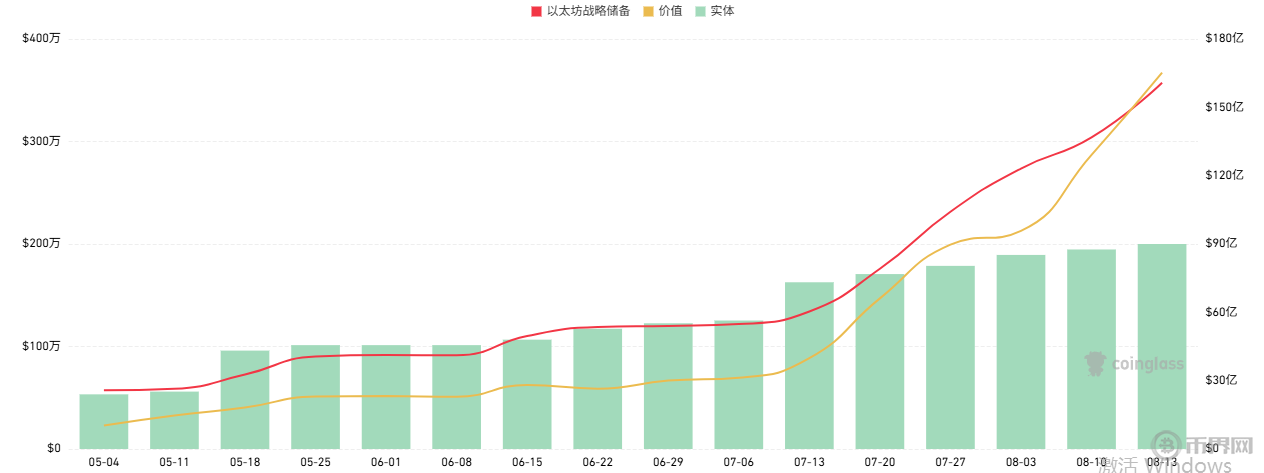Click the x-axis label 06-15
1264x473 pixels.
[527, 462]
